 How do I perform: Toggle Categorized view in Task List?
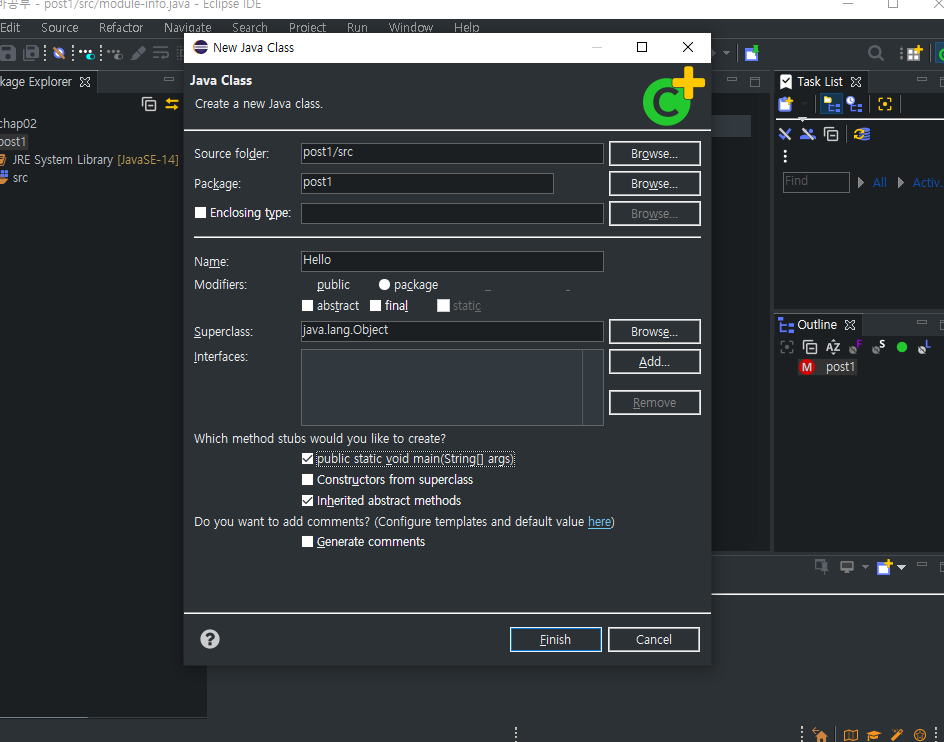point(831,104)
